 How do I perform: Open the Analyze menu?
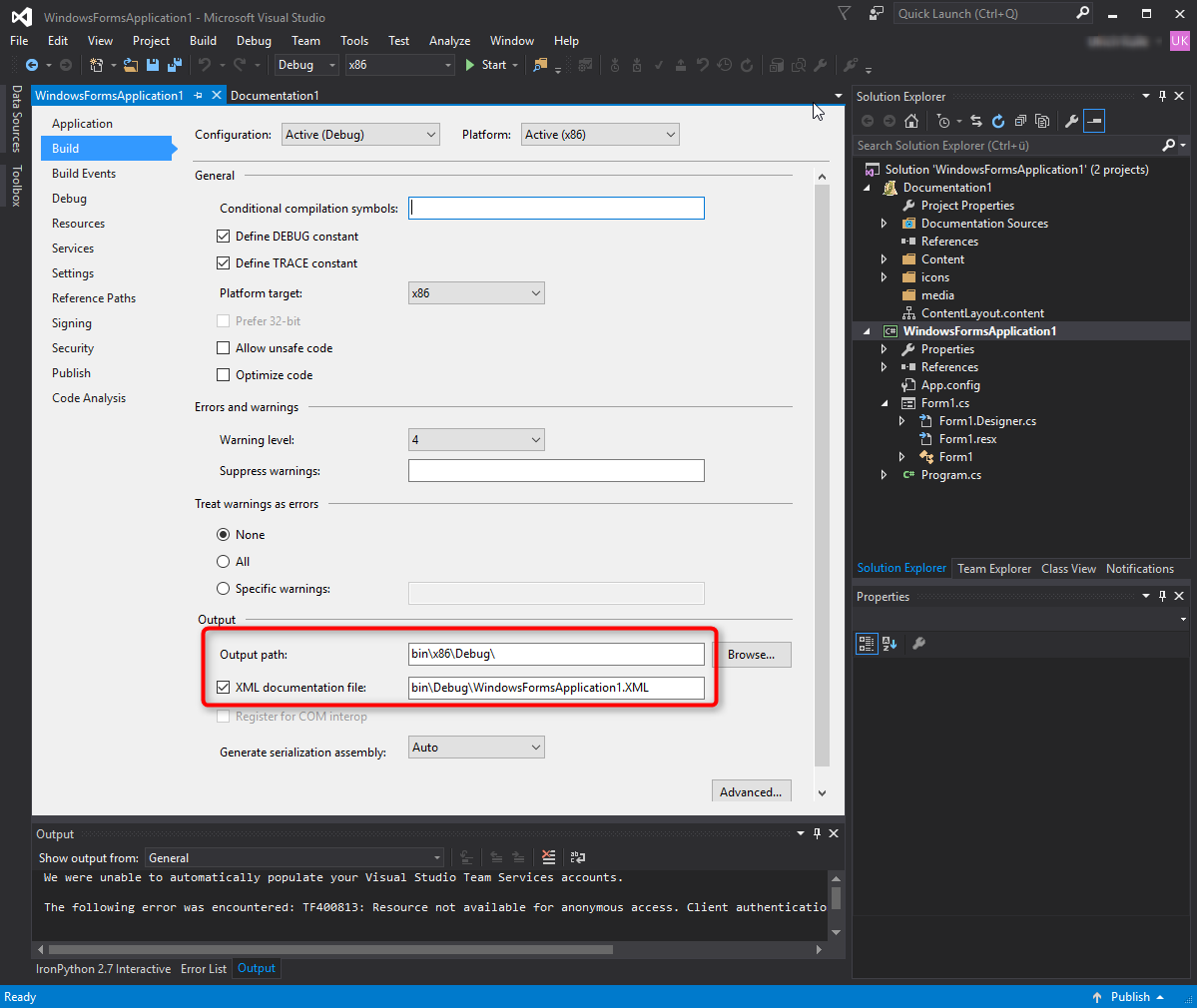[x=449, y=41]
